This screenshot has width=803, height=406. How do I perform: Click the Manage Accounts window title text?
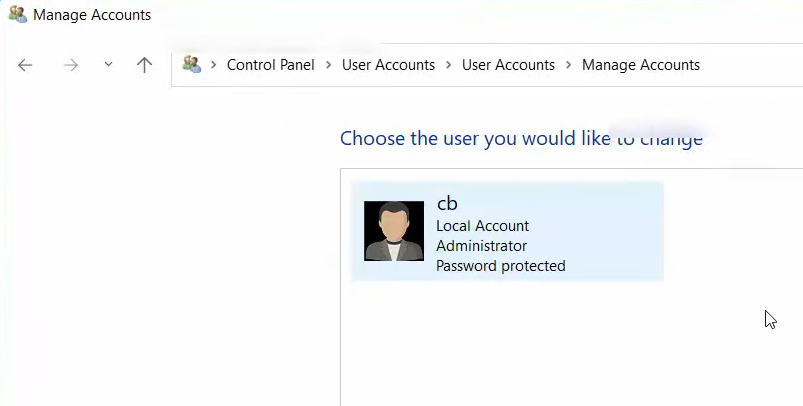92,15
